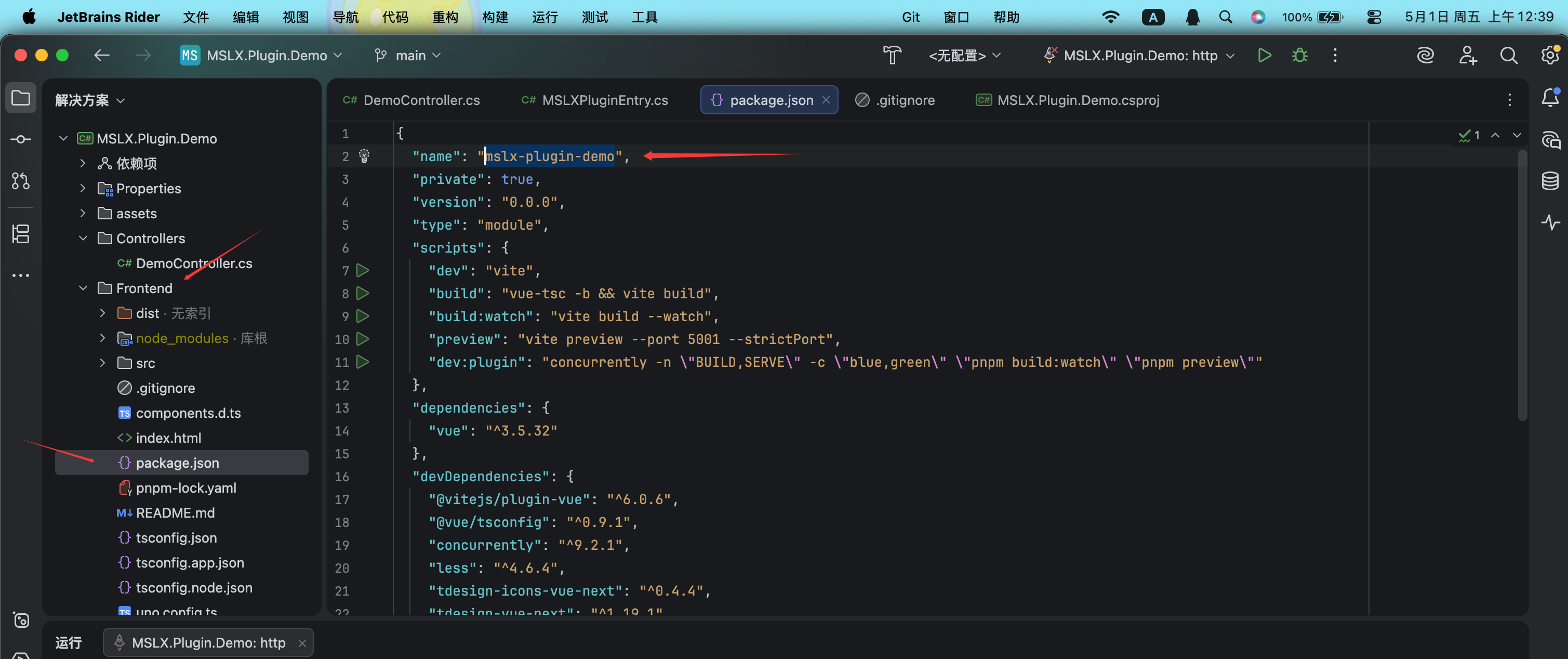Collapse the Frontend folder
The height and width of the screenshot is (659, 1568).
[x=83, y=288]
